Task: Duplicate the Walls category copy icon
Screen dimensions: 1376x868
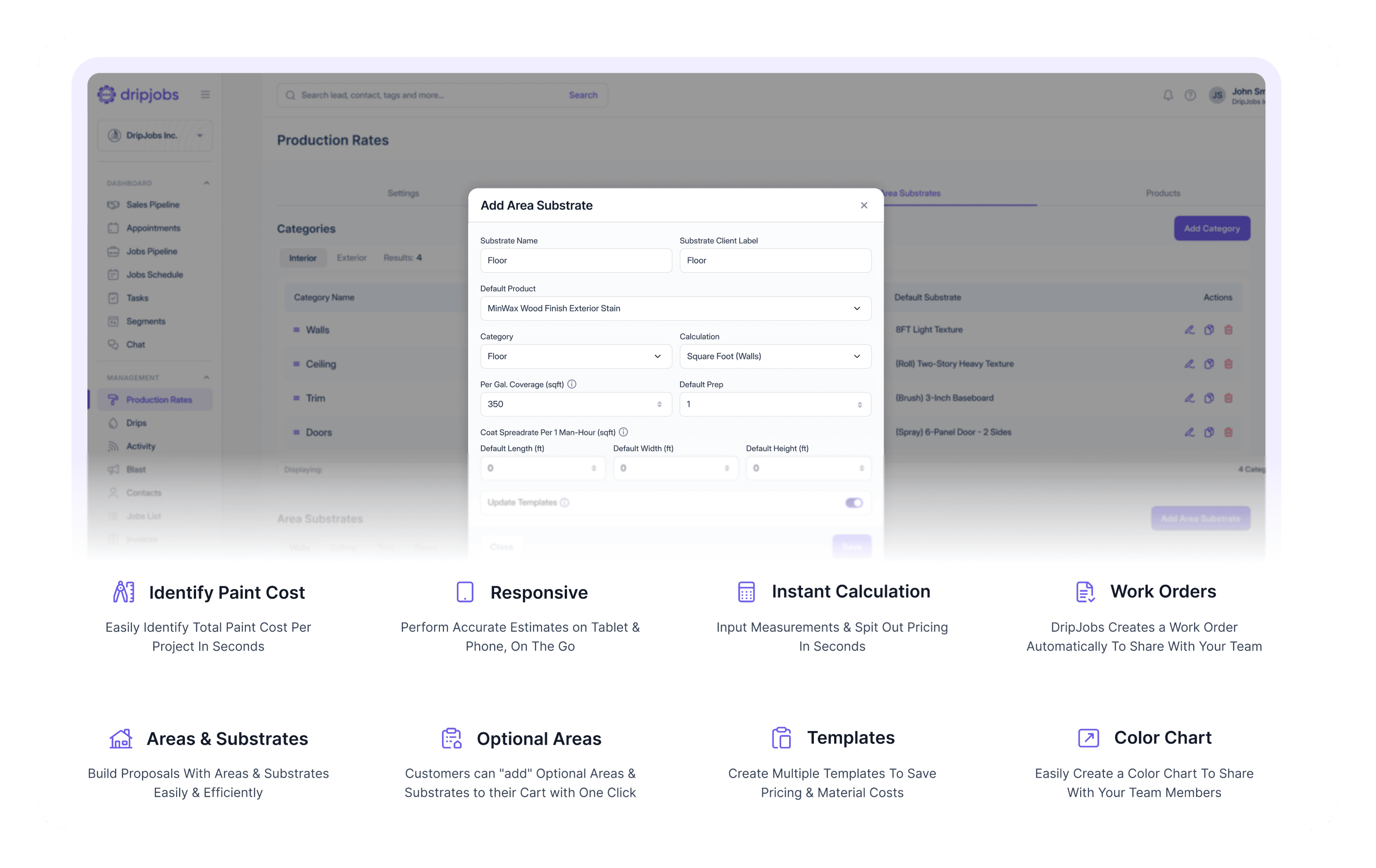Action: point(1209,330)
